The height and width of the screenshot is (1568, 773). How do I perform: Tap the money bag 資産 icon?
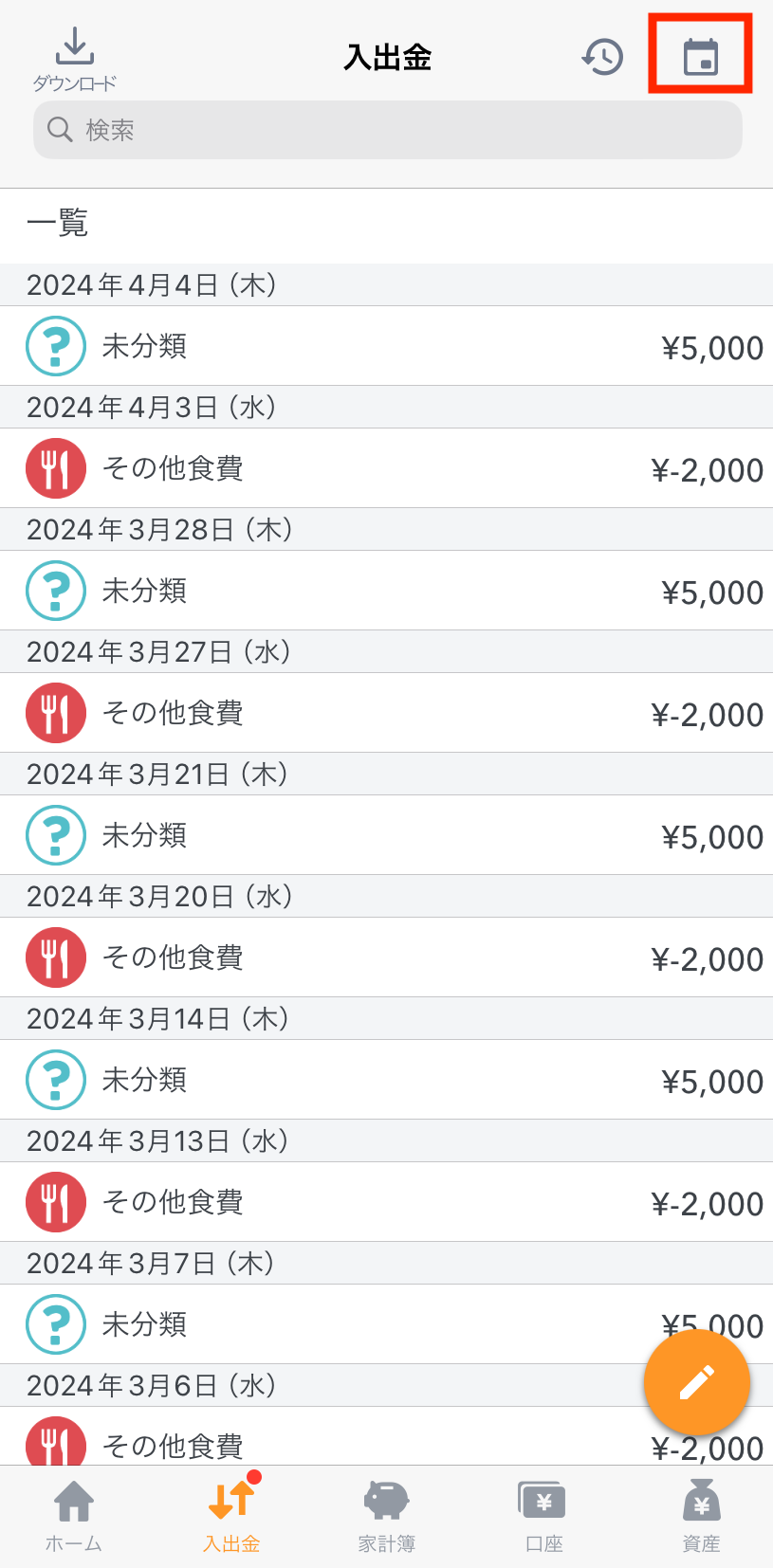702,1501
